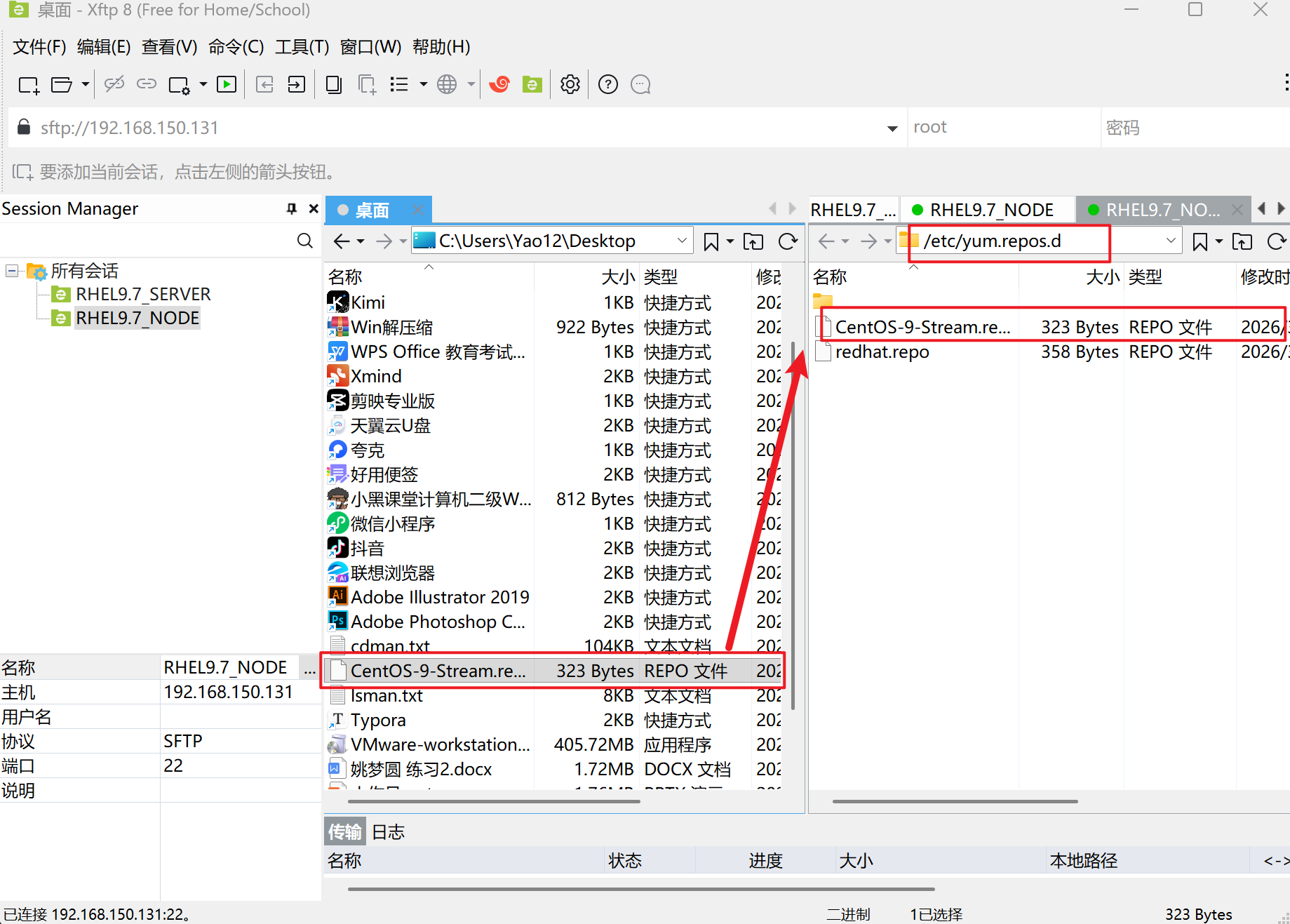Click the green play toolbar icon
This screenshot has width=1290, height=924.
226,85
